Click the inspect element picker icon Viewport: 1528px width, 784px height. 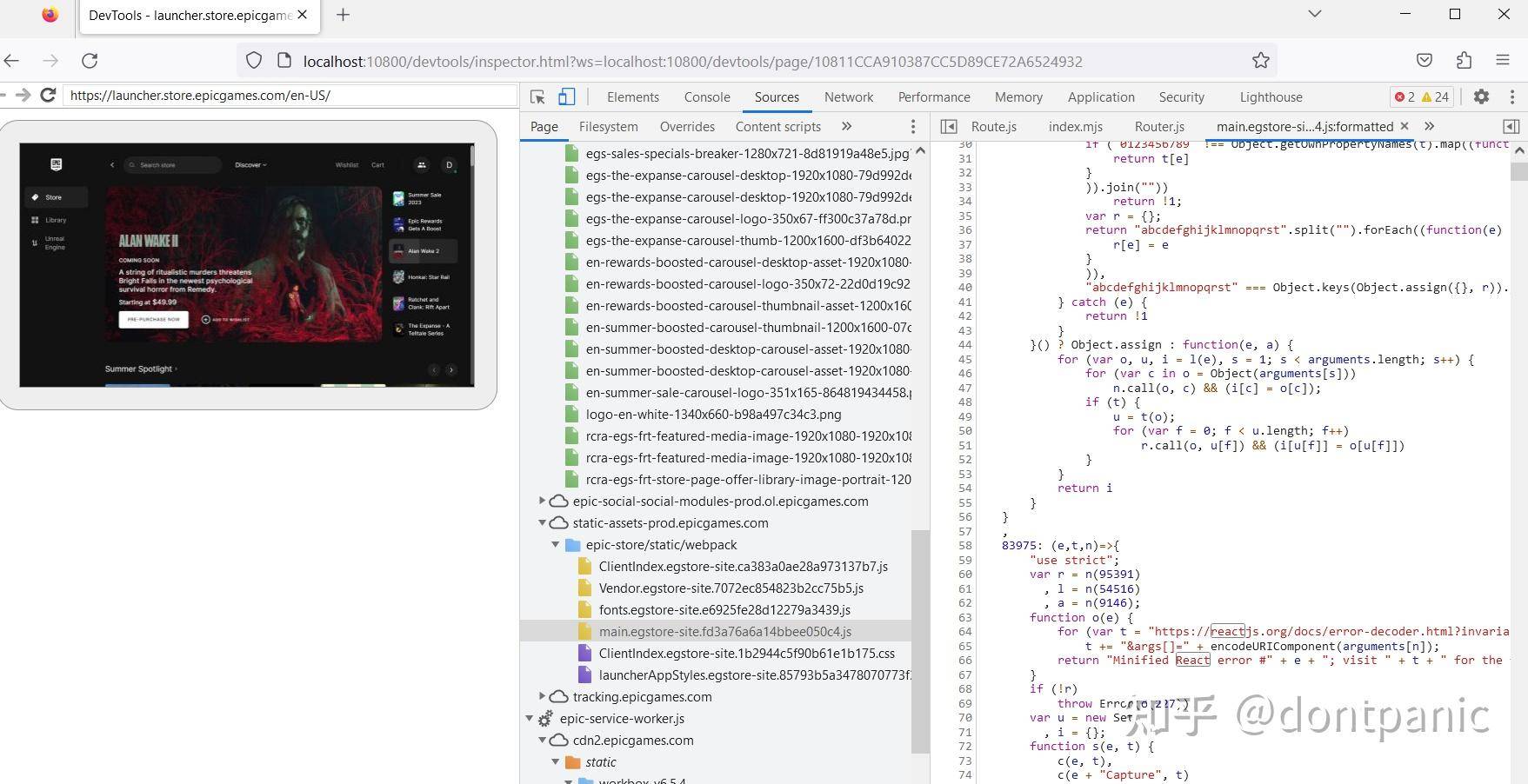pyautogui.click(x=537, y=96)
